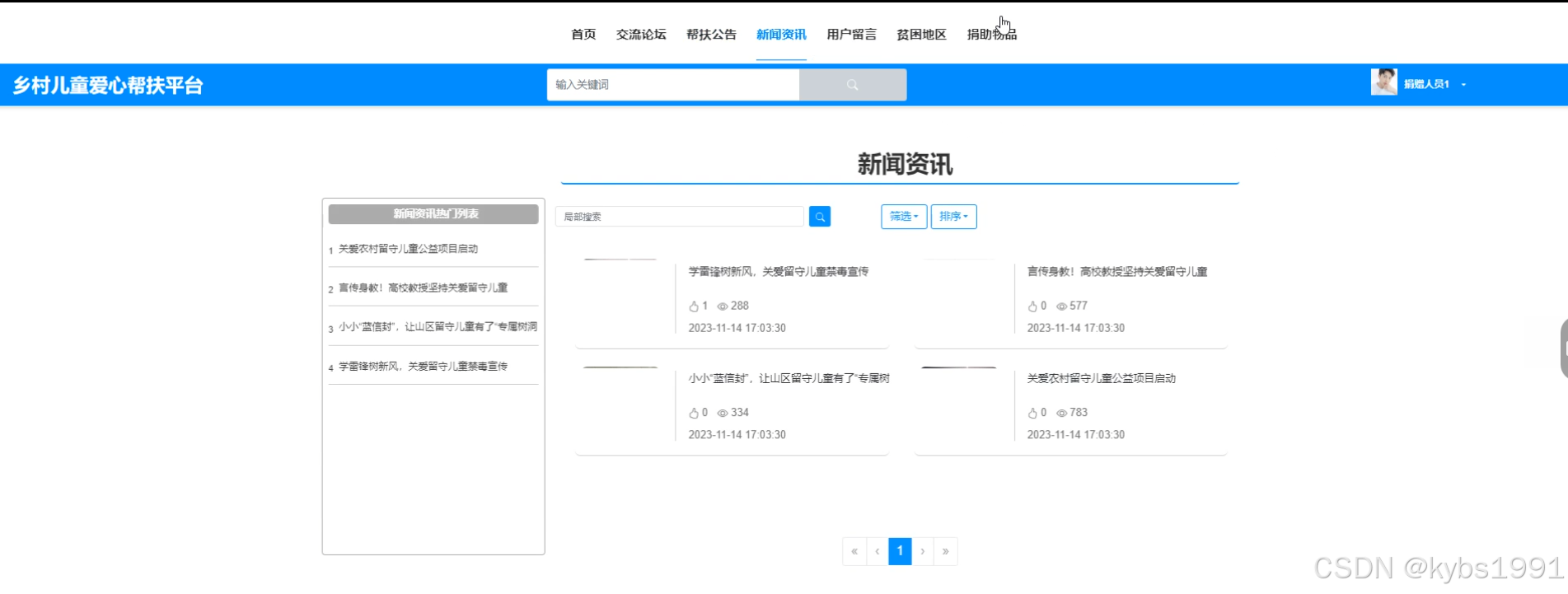Viewport: 1568px width, 594px height.
Task: Click the gray header search magnifier button
Action: (x=853, y=85)
